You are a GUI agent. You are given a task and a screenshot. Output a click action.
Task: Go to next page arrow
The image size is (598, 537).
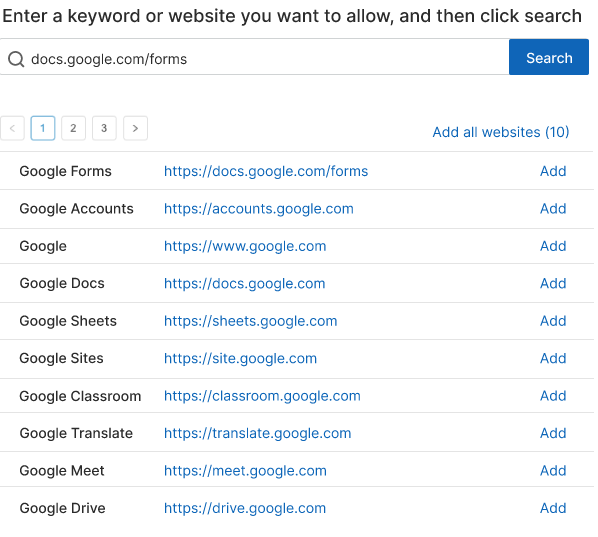(135, 128)
